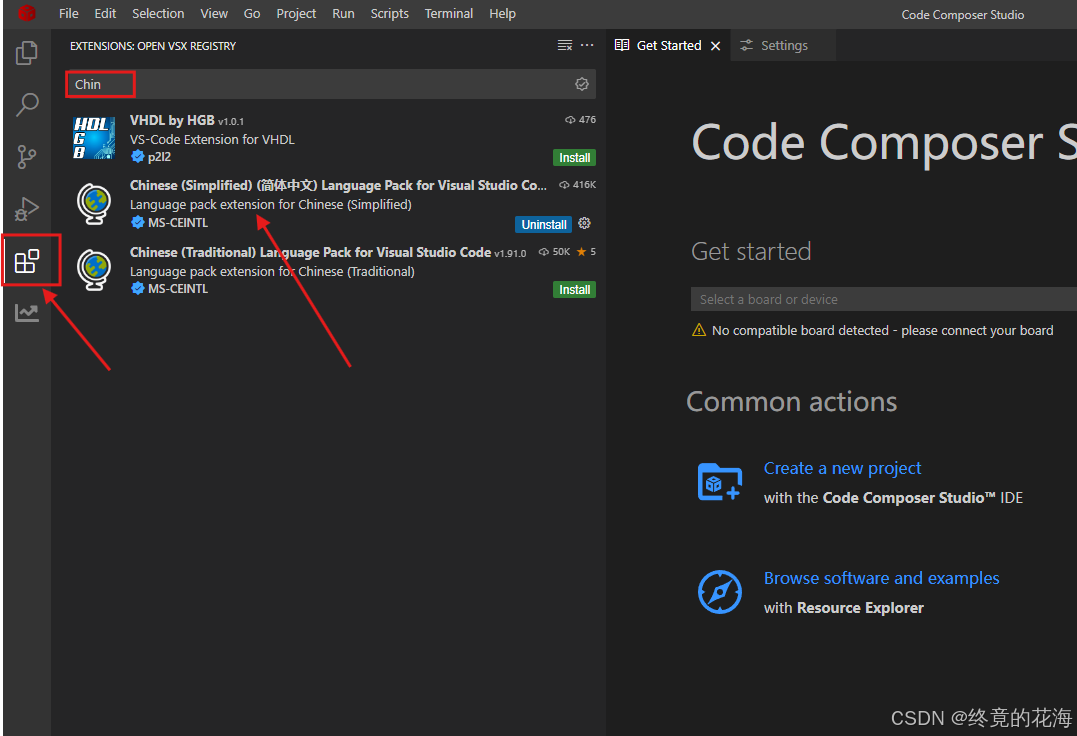Click MS-CEINTL publisher under Chinese (Simplified)

point(178,222)
